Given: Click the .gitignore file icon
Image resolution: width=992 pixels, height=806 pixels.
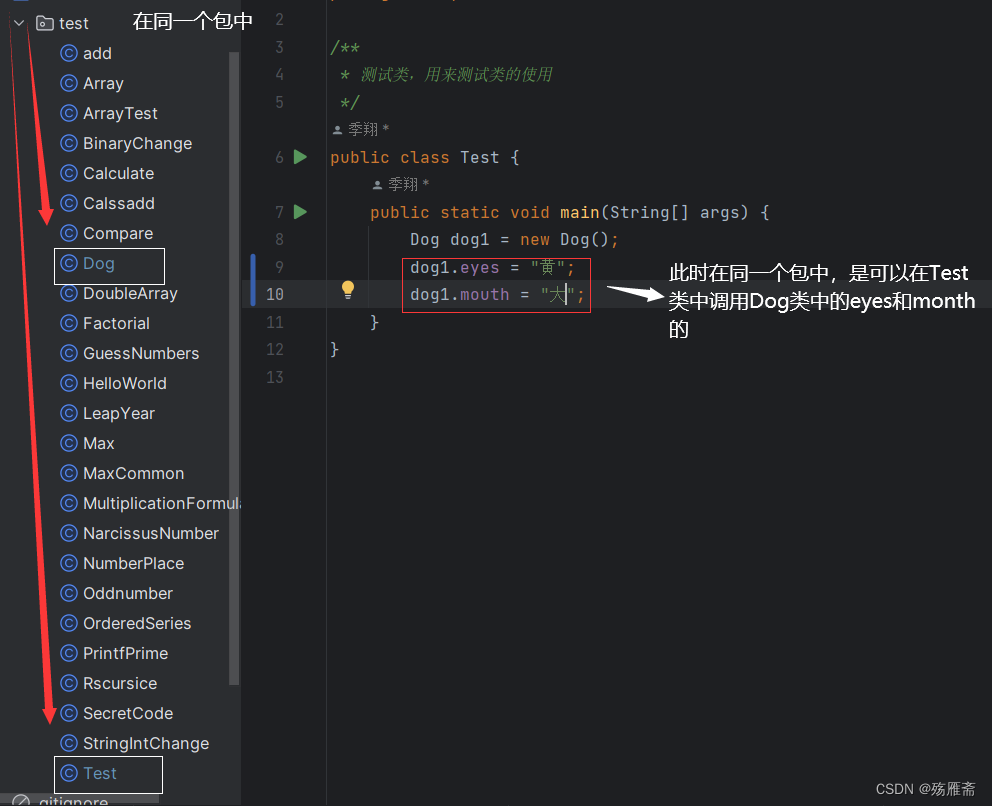Looking at the screenshot, I should pos(22,800).
